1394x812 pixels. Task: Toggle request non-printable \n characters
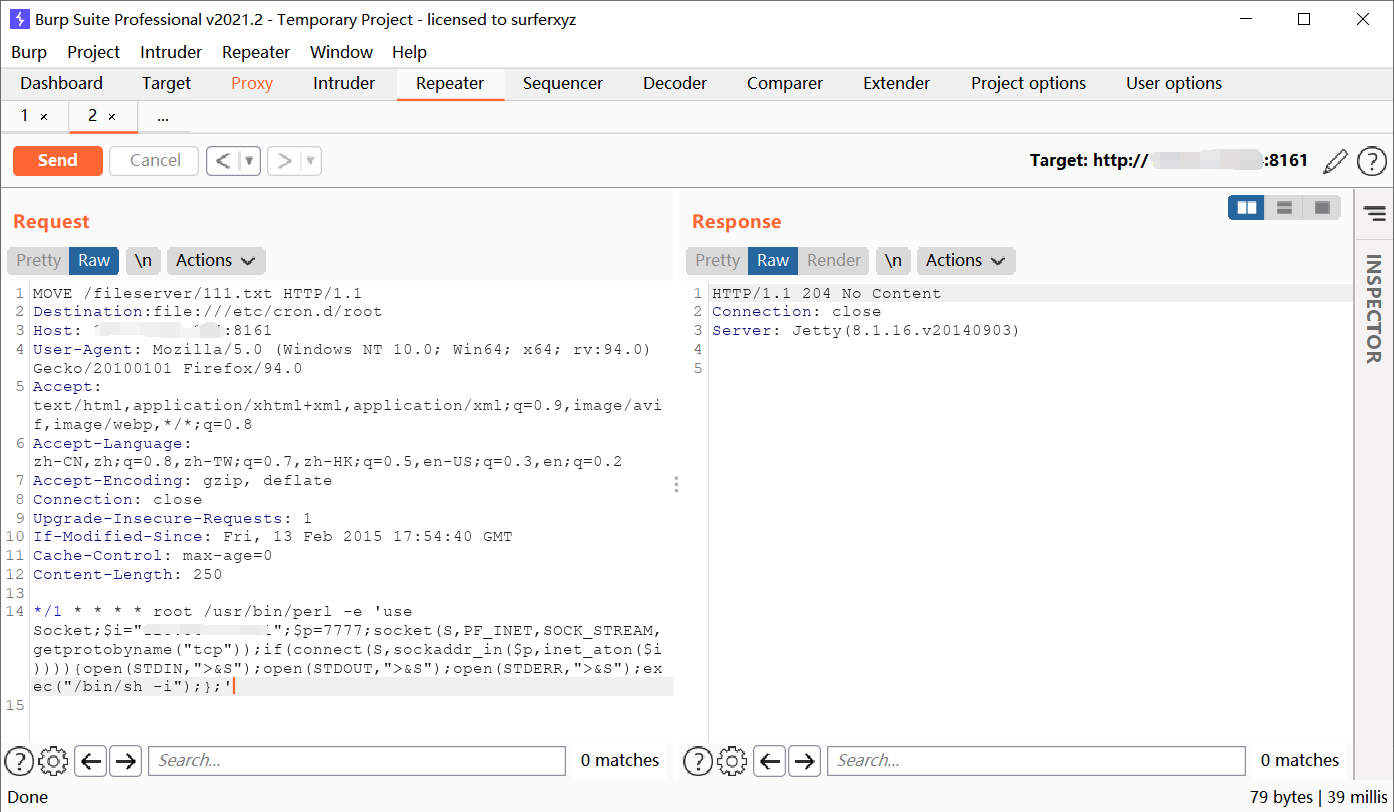(x=144, y=261)
